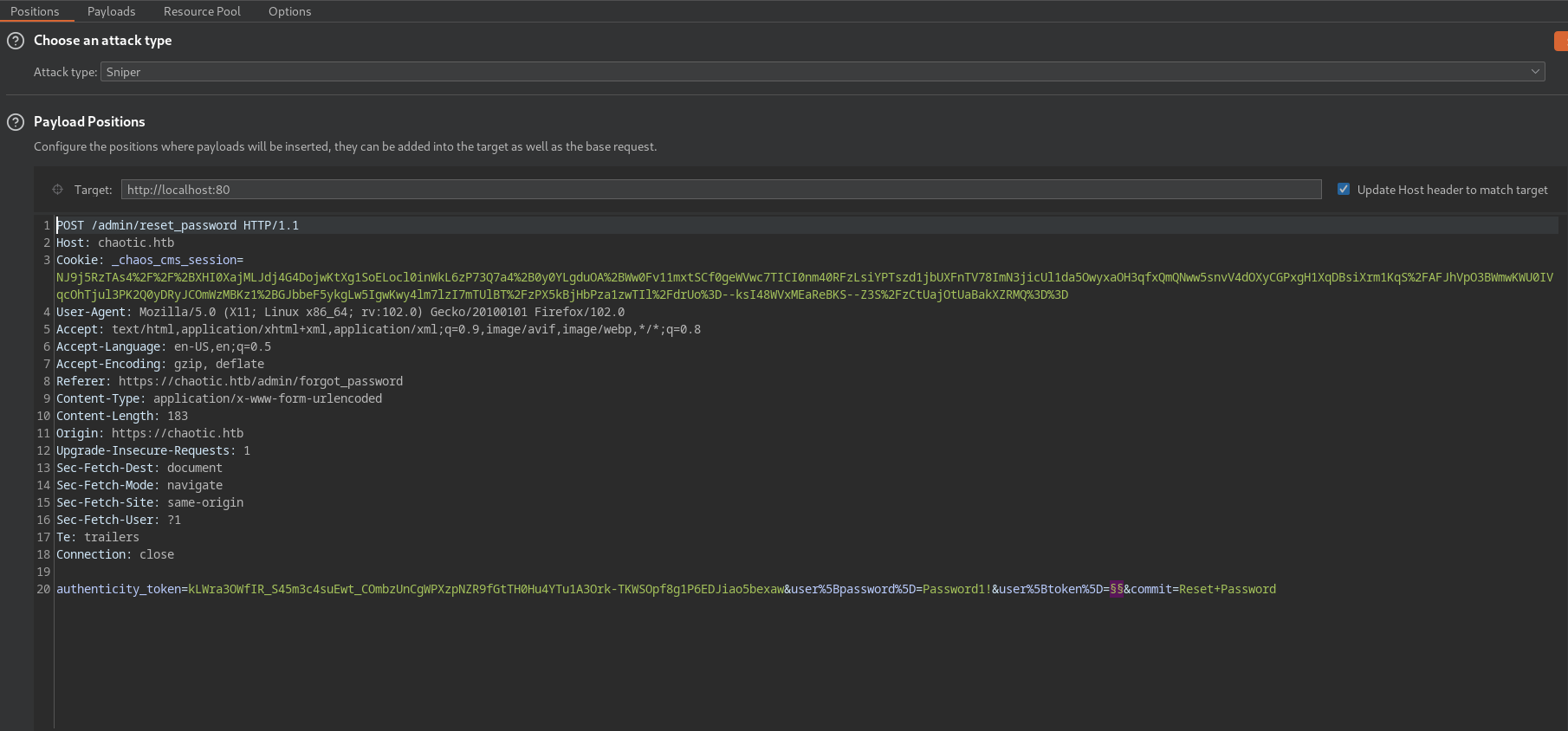This screenshot has height=731, width=1568.
Task: Click the Upgrade-Insecure-Requests header line
Action: point(153,450)
